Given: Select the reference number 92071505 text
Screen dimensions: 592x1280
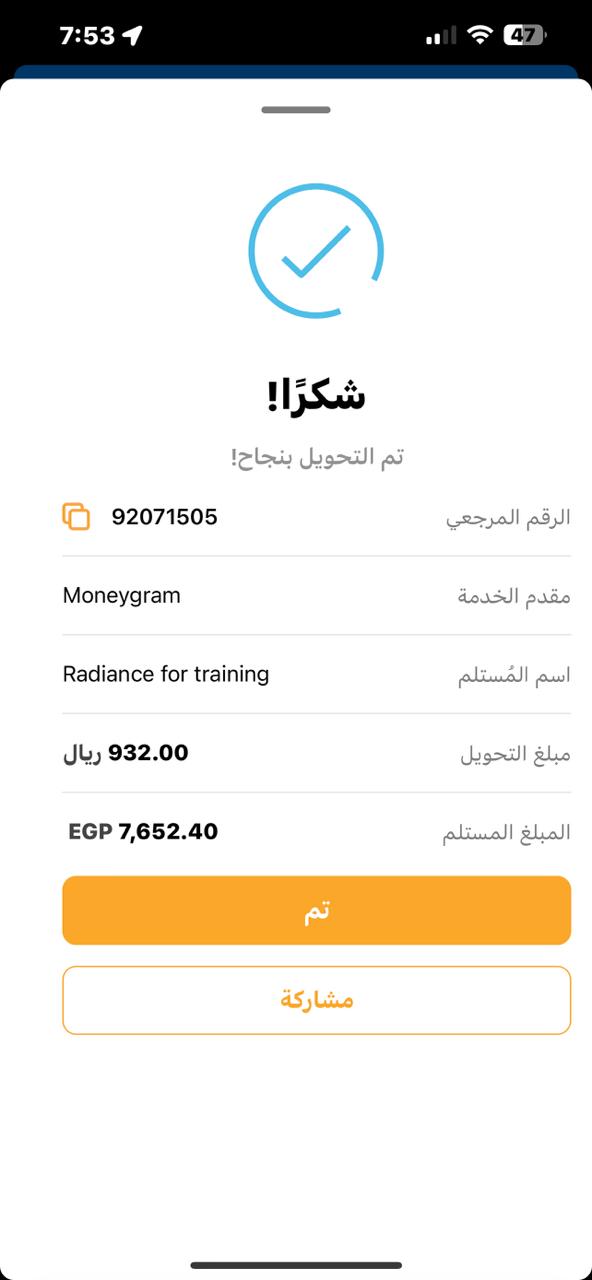Looking at the screenshot, I should [x=164, y=517].
